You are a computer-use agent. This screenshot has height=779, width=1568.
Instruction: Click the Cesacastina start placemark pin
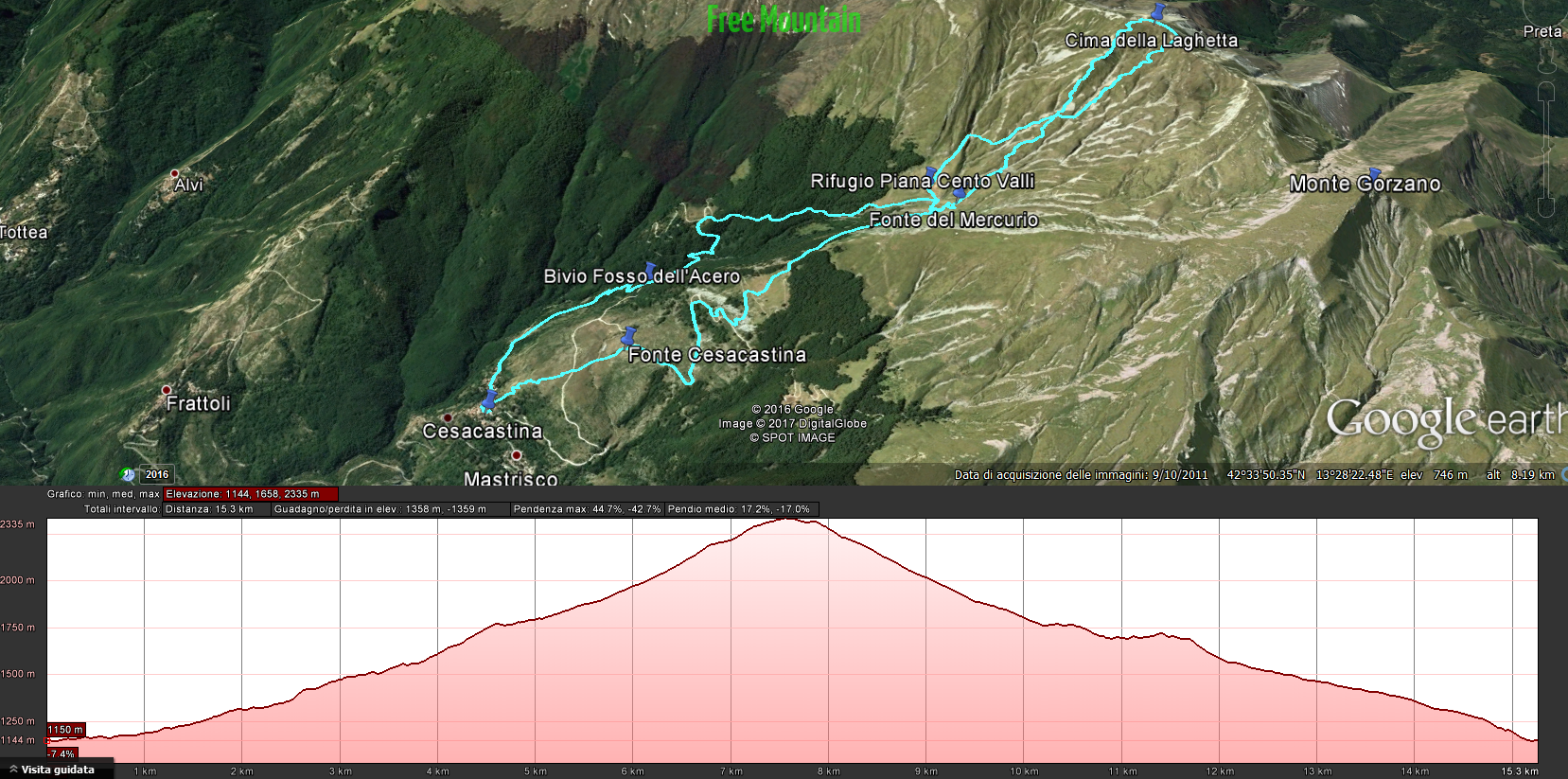(488, 401)
